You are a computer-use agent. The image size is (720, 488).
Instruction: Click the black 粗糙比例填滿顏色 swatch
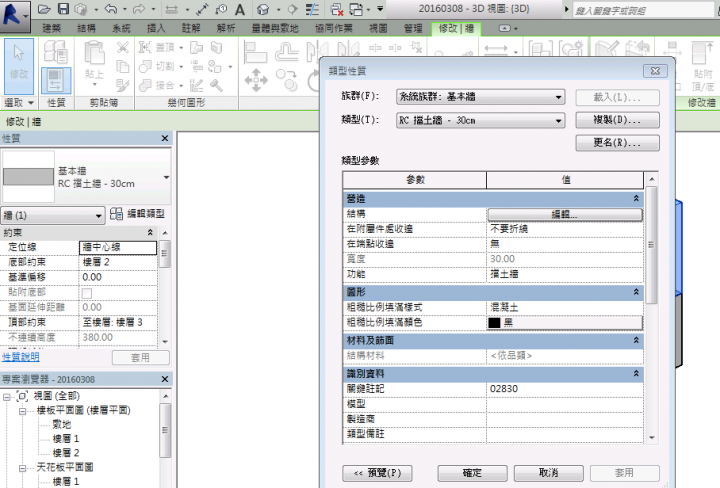(x=494, y=323)
